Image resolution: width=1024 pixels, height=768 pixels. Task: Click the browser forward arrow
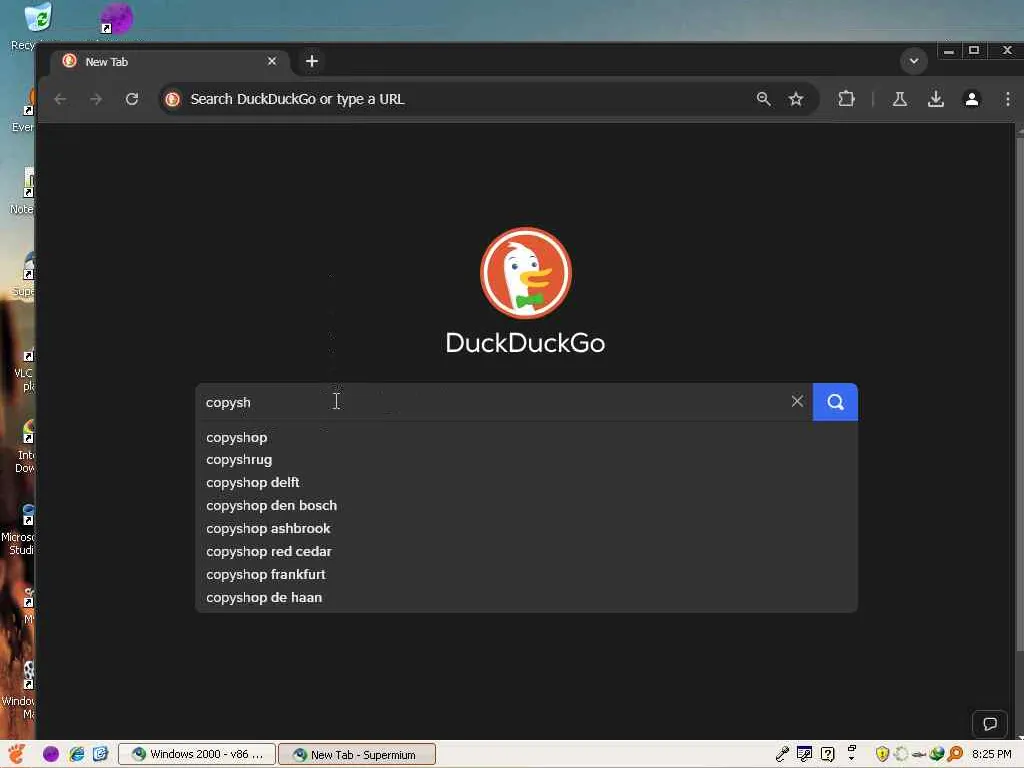pyautogui.click(x=96, y=99)
